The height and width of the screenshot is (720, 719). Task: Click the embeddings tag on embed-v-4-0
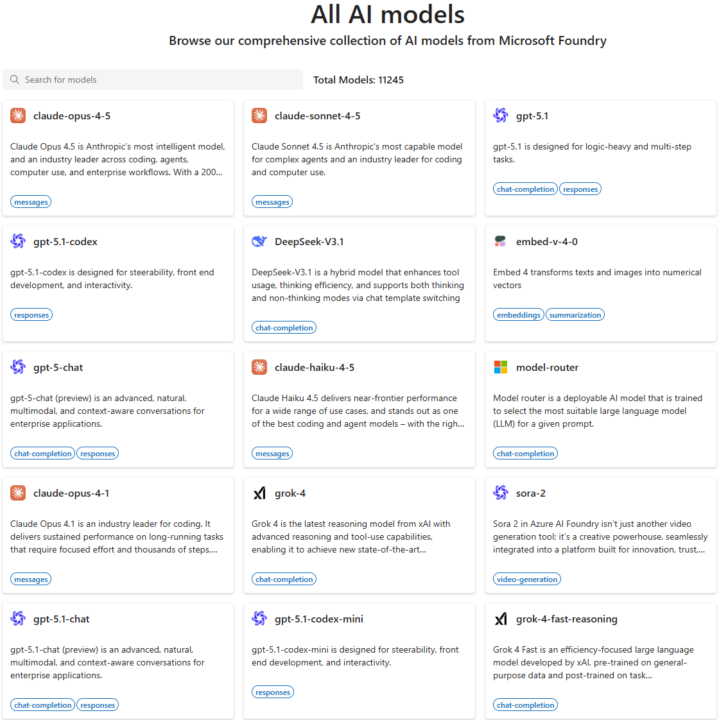pyautogui.click(x=519, y=315)
